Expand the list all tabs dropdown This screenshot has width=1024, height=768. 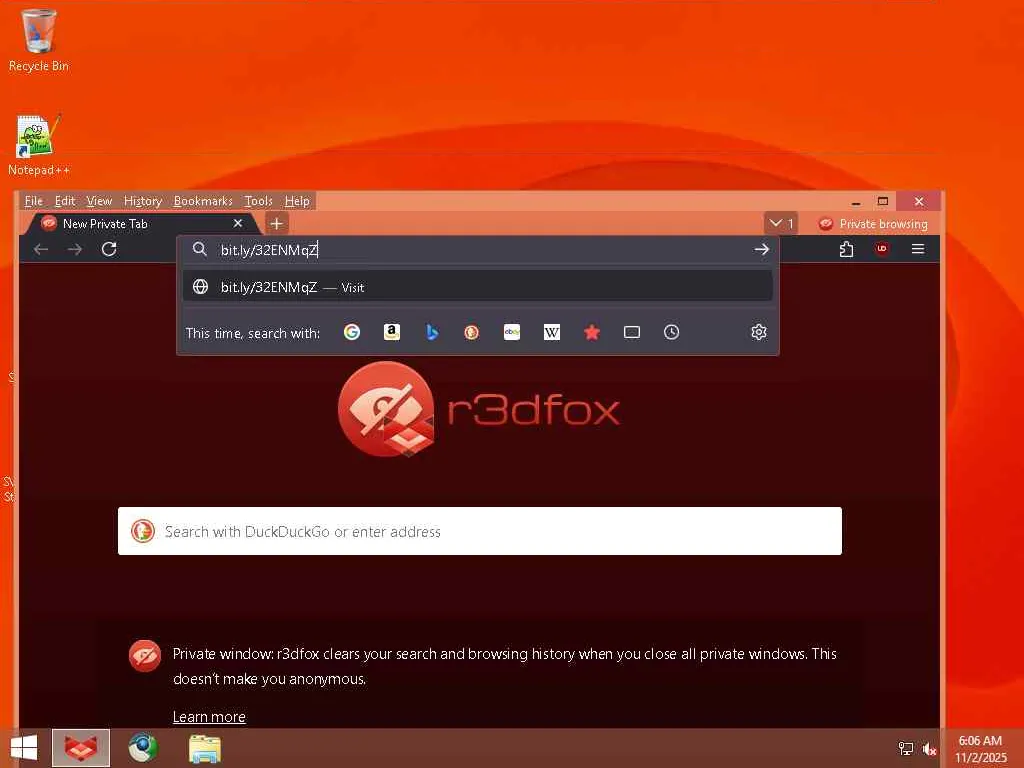pos(781,223)
